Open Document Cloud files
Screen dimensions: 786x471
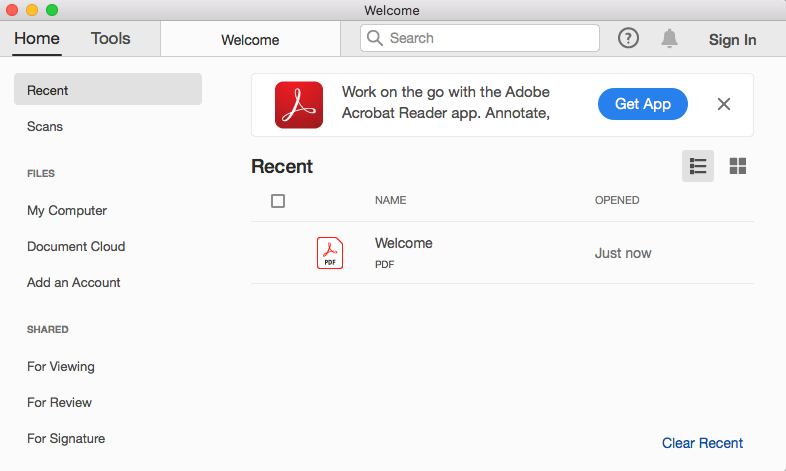point(76,247)
